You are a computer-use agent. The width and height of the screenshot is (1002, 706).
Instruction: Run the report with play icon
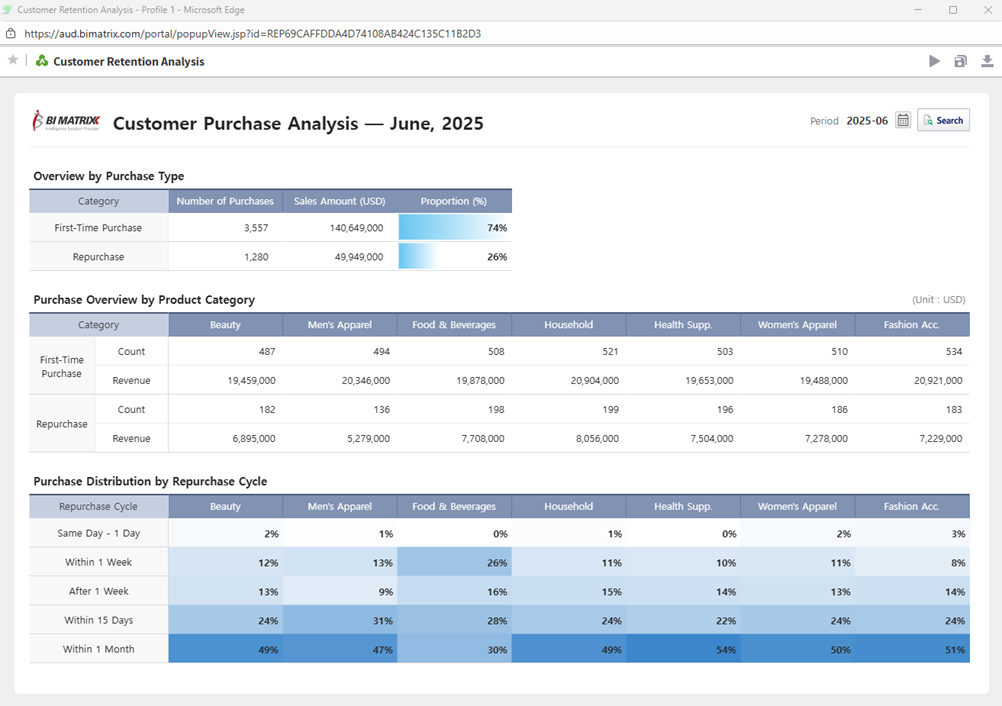pyautogui.click(x=934, y=61)
